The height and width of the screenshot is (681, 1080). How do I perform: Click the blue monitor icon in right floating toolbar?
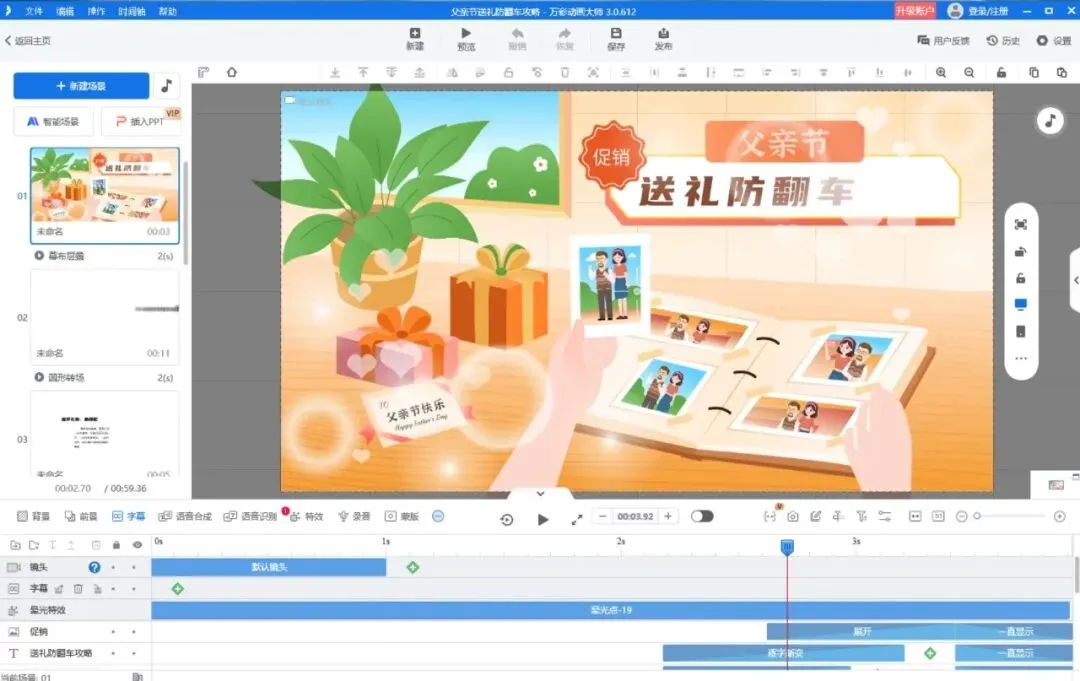click(x=1021, y=304)
